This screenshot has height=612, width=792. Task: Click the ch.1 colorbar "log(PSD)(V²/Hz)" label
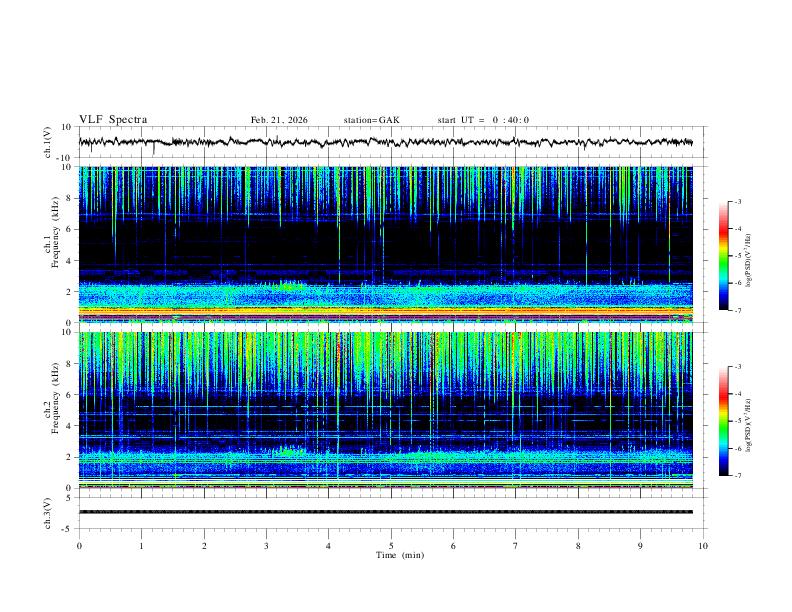pos(749,260)
